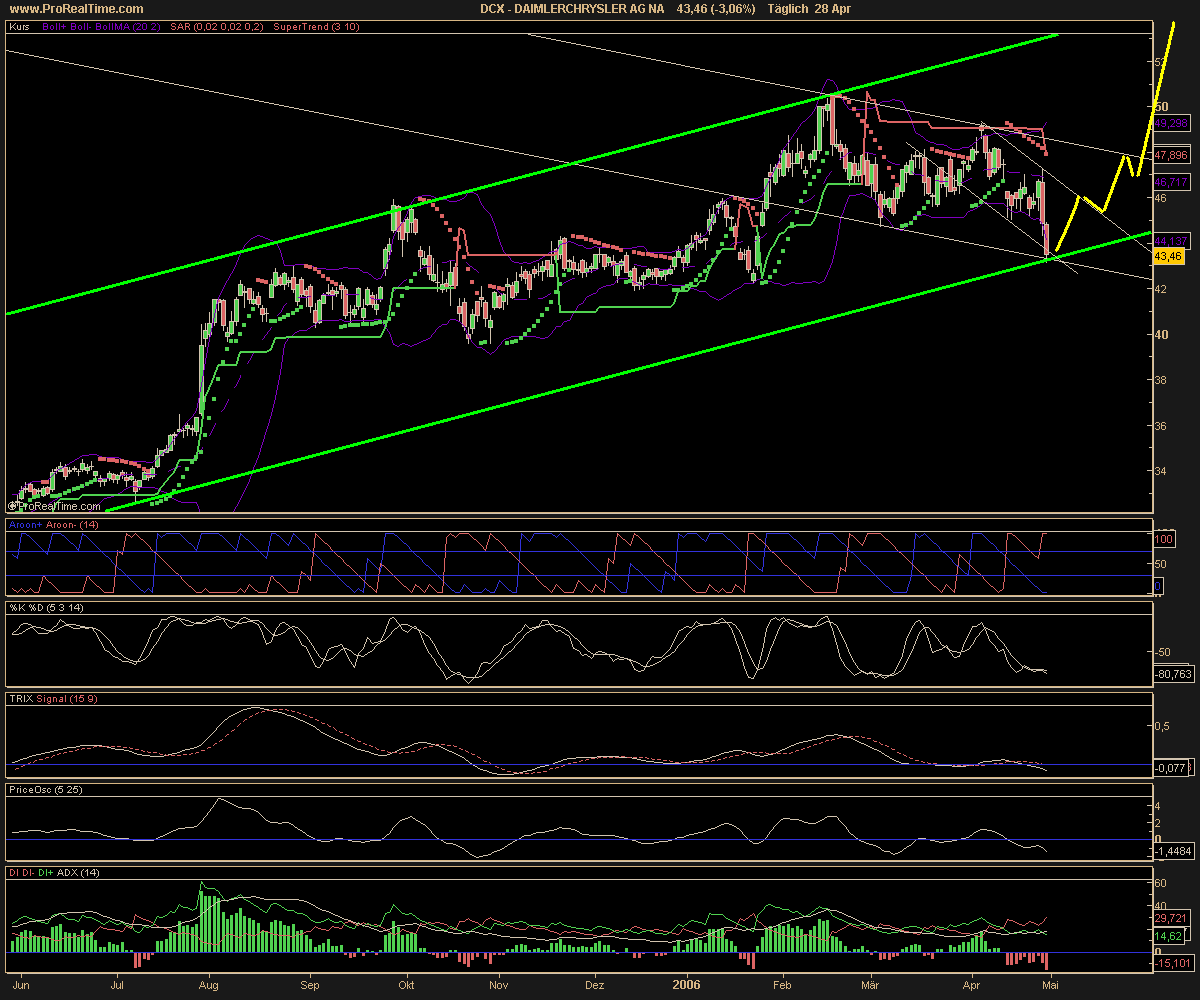Click the 47,896 SAR value tag
Viewport: 1200px width, 1000px height.
pos(1170,156)
